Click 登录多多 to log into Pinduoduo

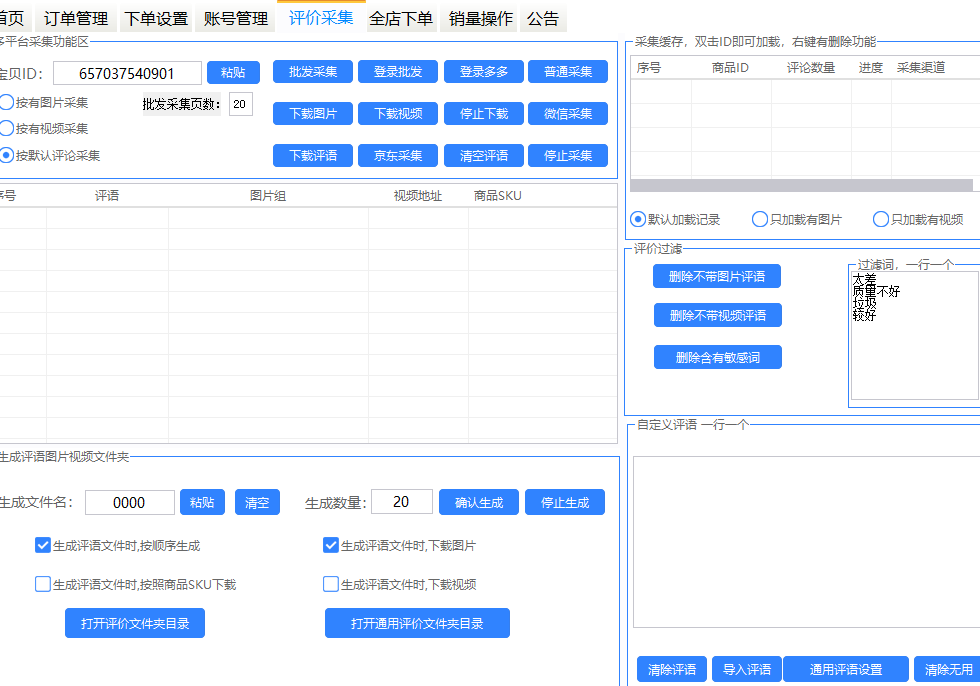(x=483, y=72)
